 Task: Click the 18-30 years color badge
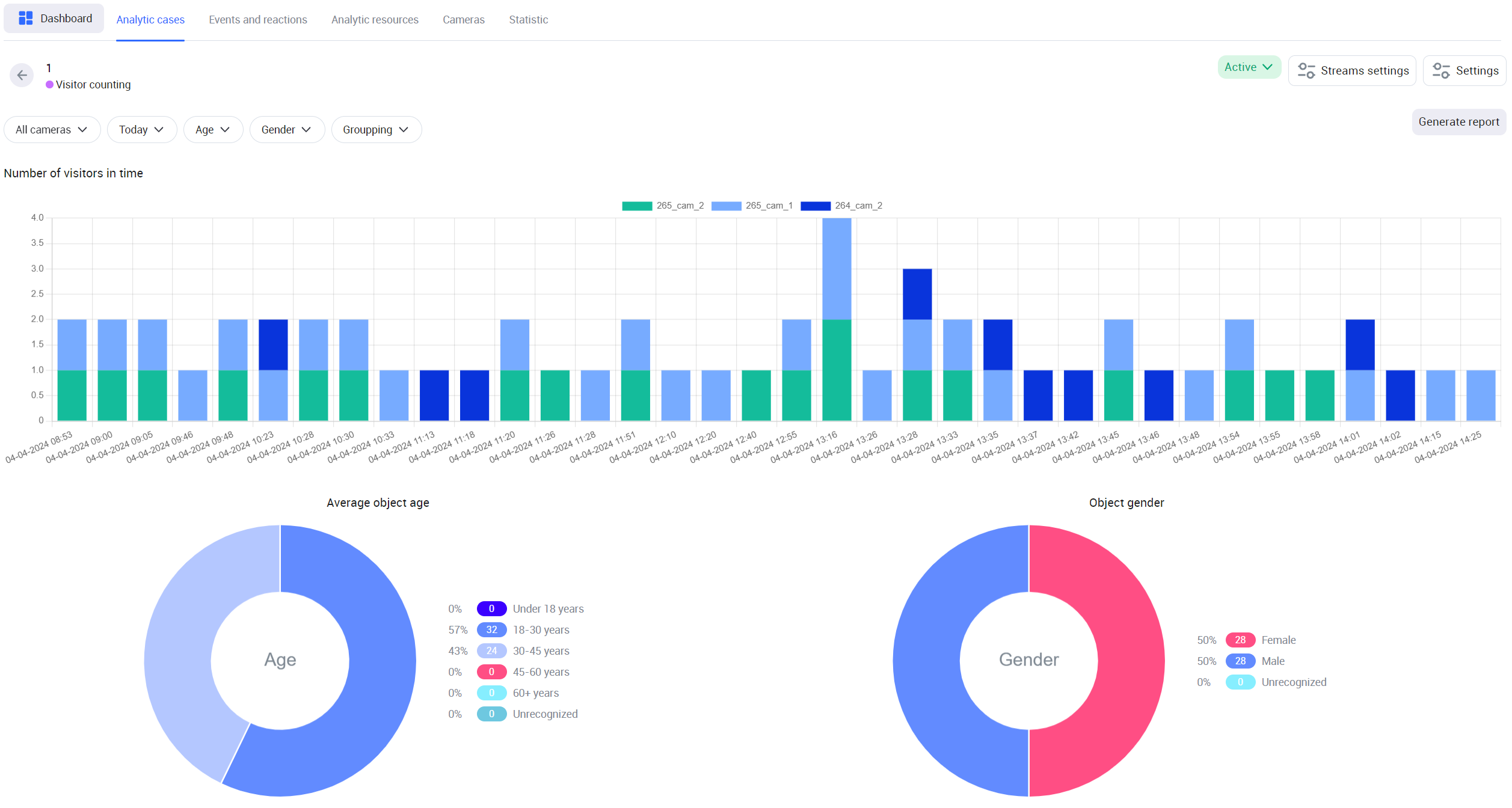(491, 630)
